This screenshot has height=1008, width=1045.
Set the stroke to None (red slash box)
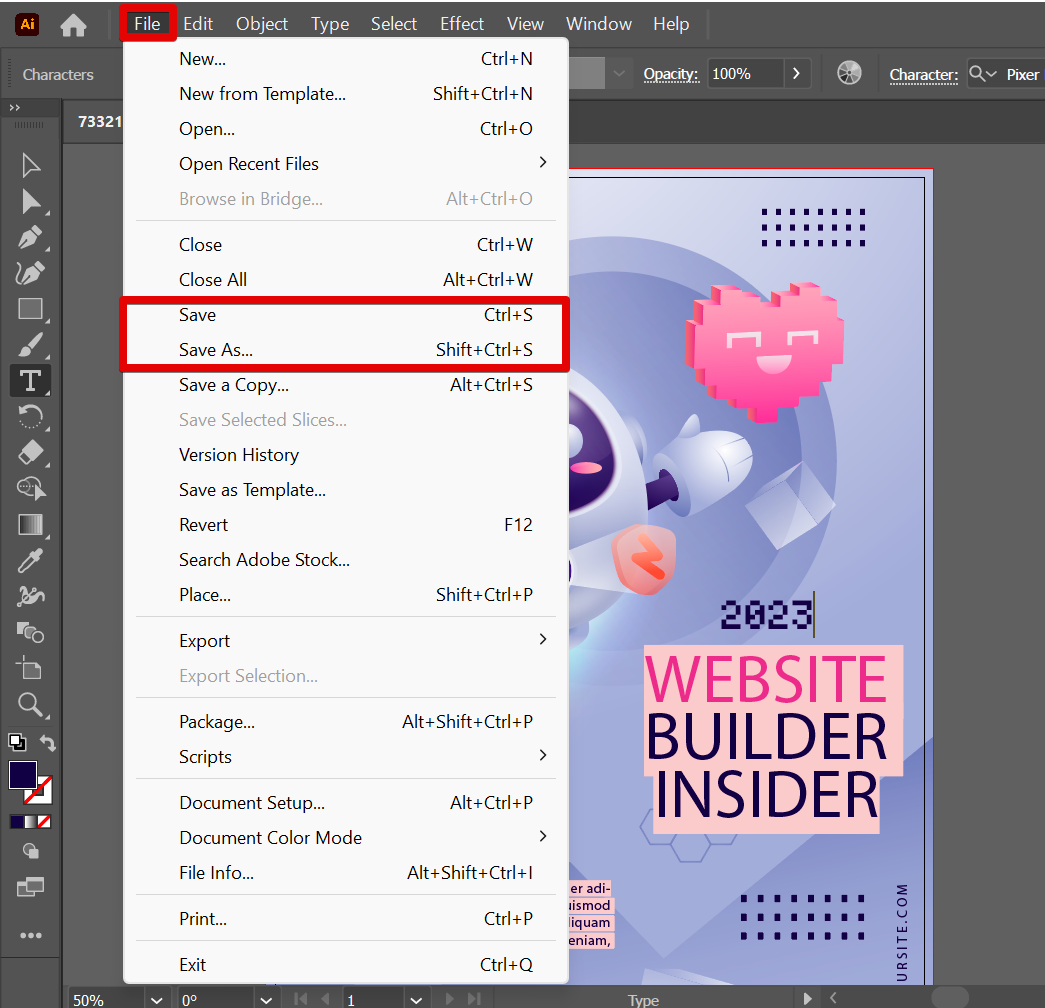pyautogui.click(x=44, y=822)
